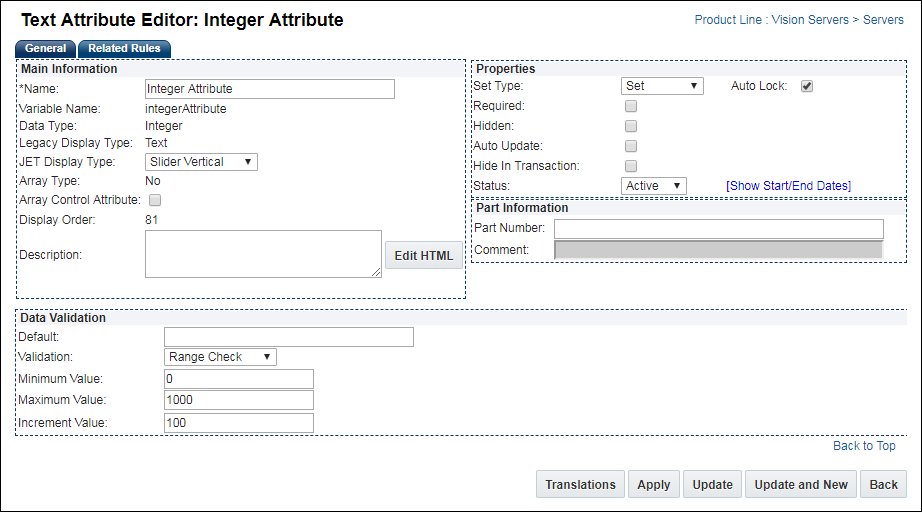Image resolution: width=922 pixels, height=512 pixels.
Task: Uncheck the Auto Lock checkbox
Action: [807, 86]
